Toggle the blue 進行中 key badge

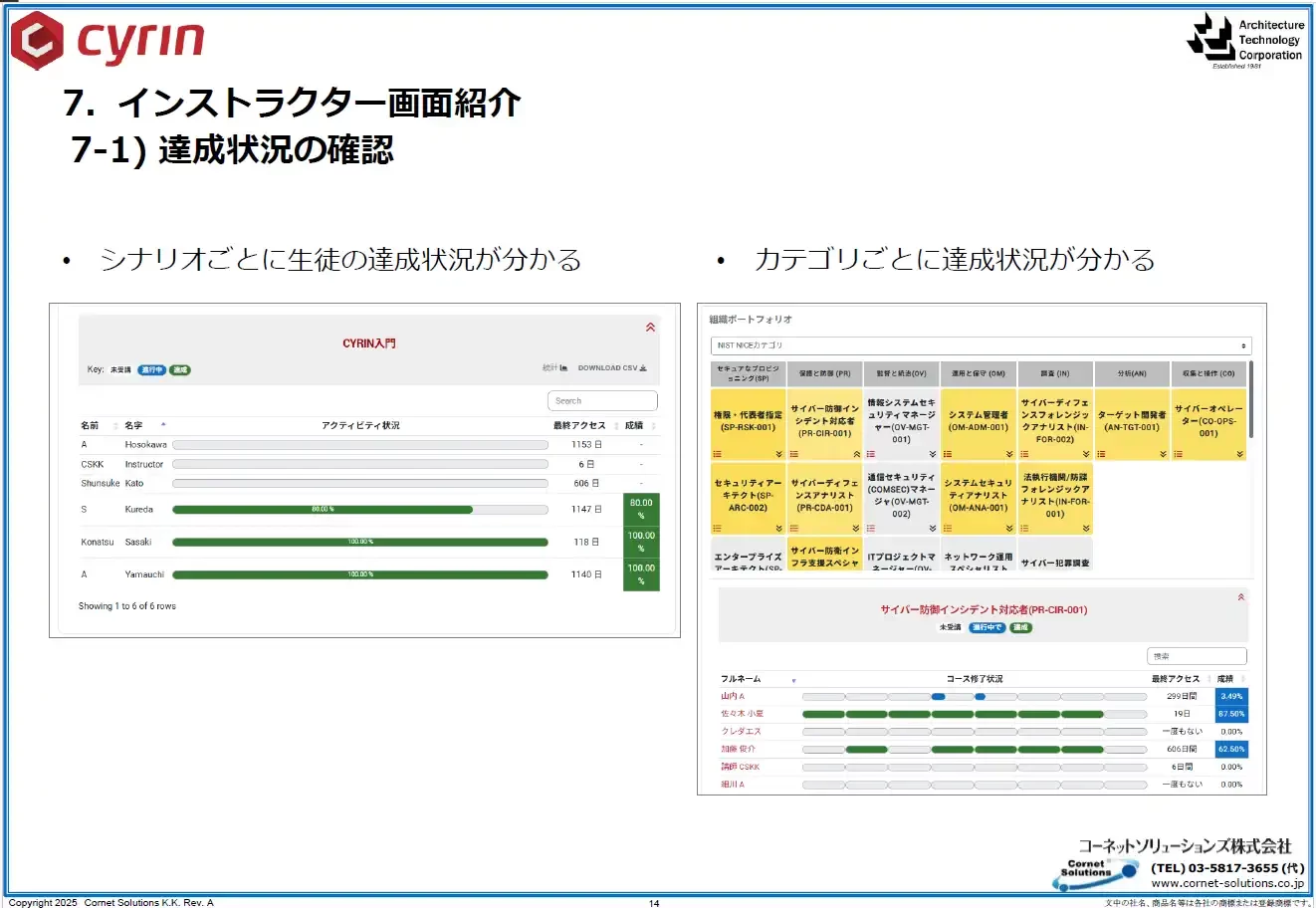(150, 367)
